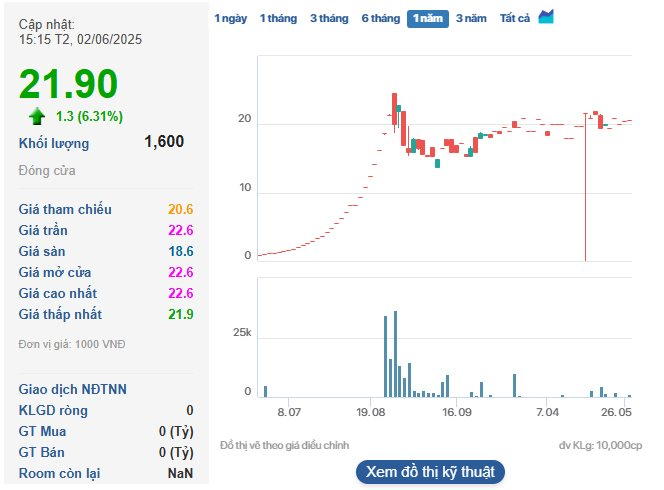Screen dimensions: 664x490
Task: Select the active 1 năm tab
Action: 428,19
